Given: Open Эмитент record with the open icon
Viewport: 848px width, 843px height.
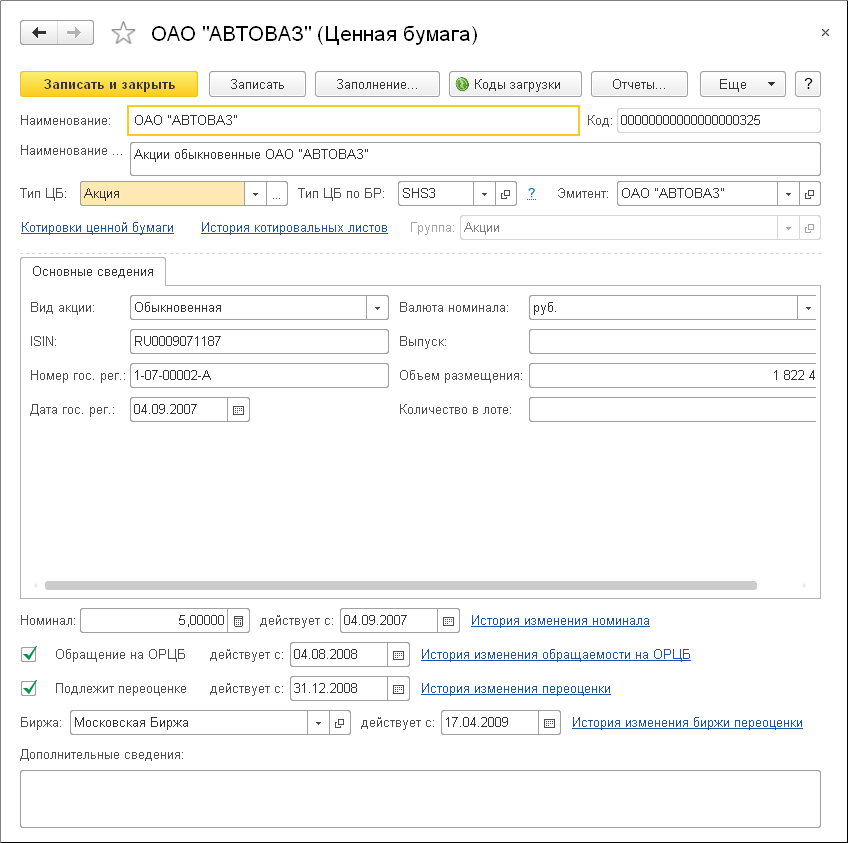Looking at the screenshot, I should point(810,194).
